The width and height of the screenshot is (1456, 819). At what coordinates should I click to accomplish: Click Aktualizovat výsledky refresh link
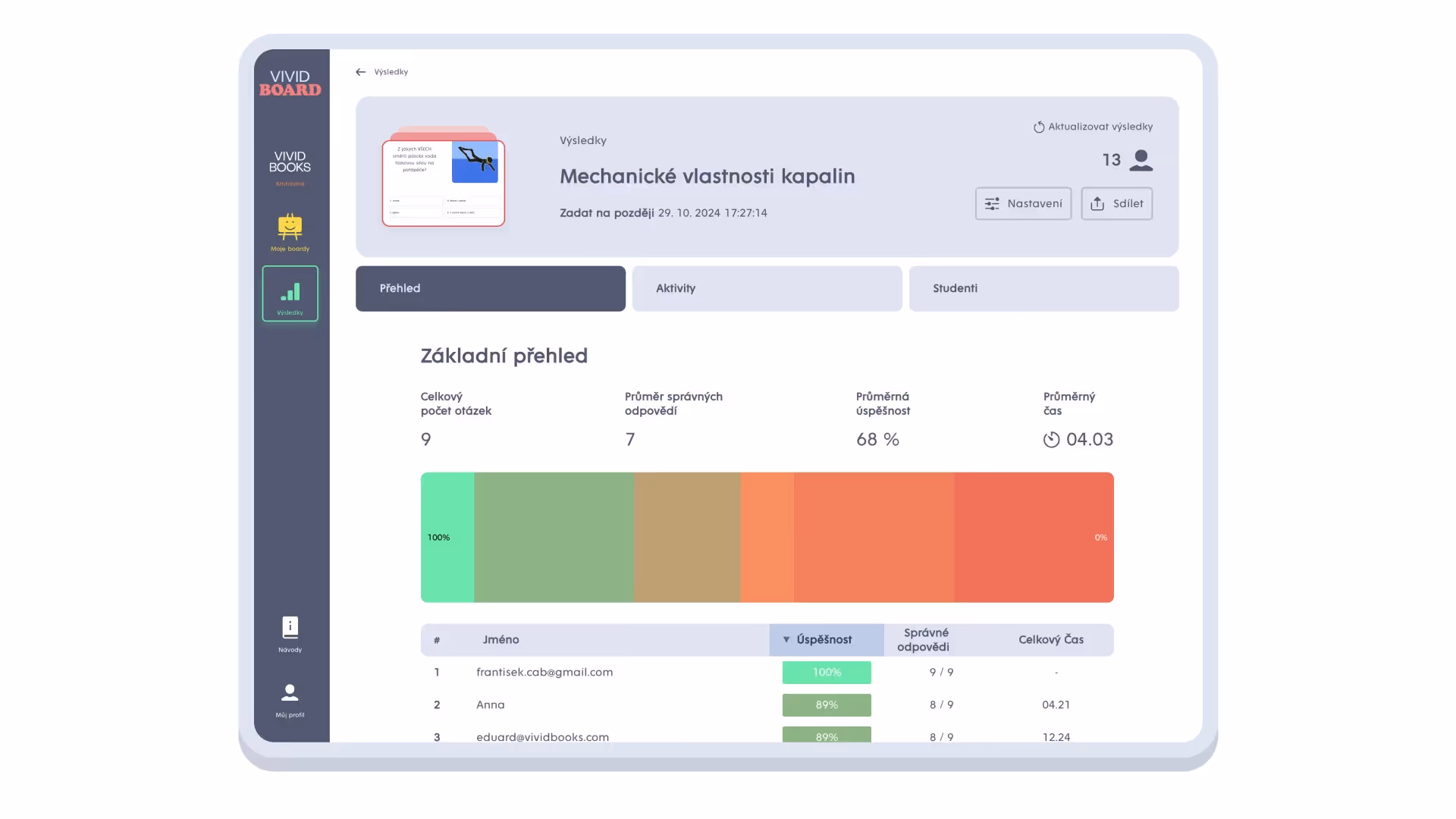(x=1093, y=127)
